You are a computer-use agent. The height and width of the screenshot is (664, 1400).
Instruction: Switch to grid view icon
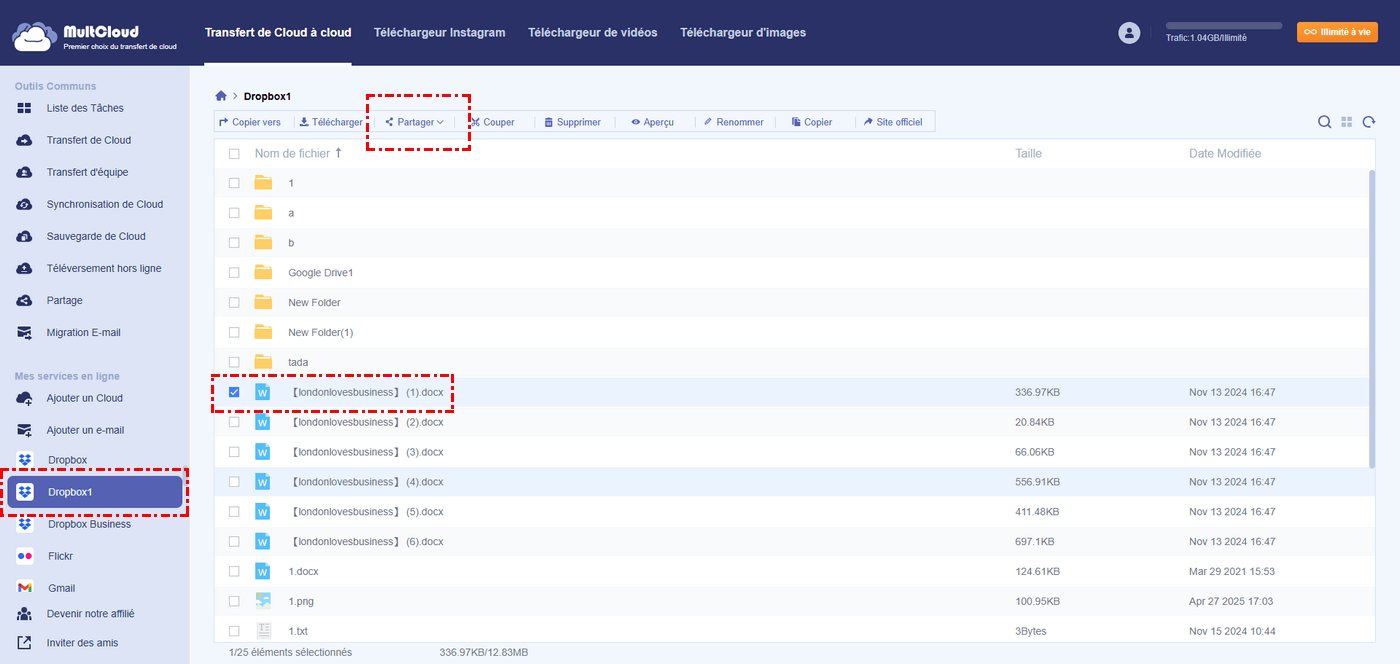1347,122
